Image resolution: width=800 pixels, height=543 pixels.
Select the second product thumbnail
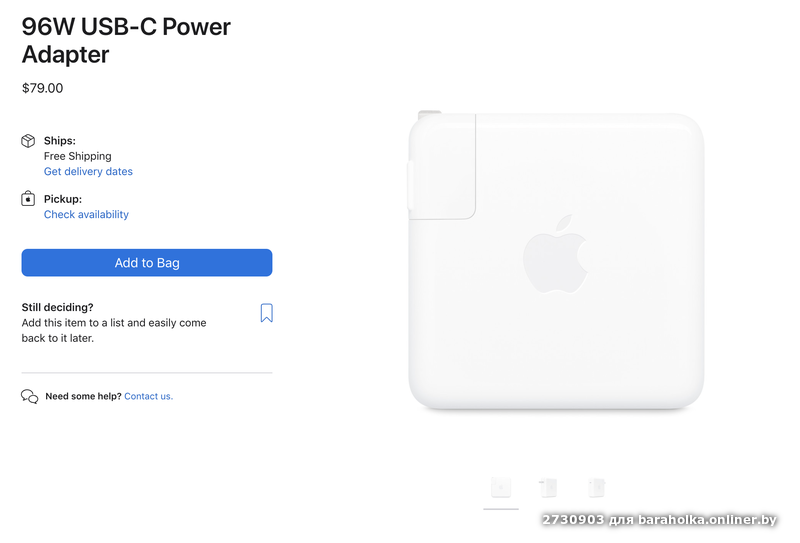point(549,488)
